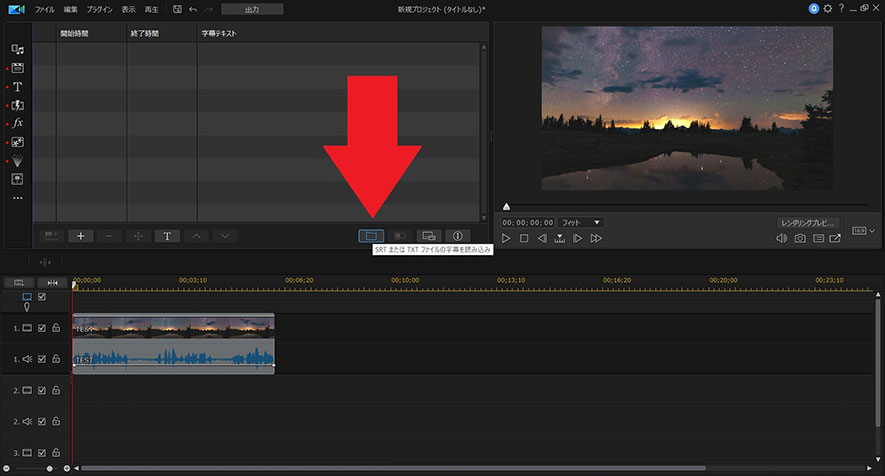The height and width of the screenshot is (476, 885).
Task: Move subtitle up with the up arrow
Action: (196, 236)
